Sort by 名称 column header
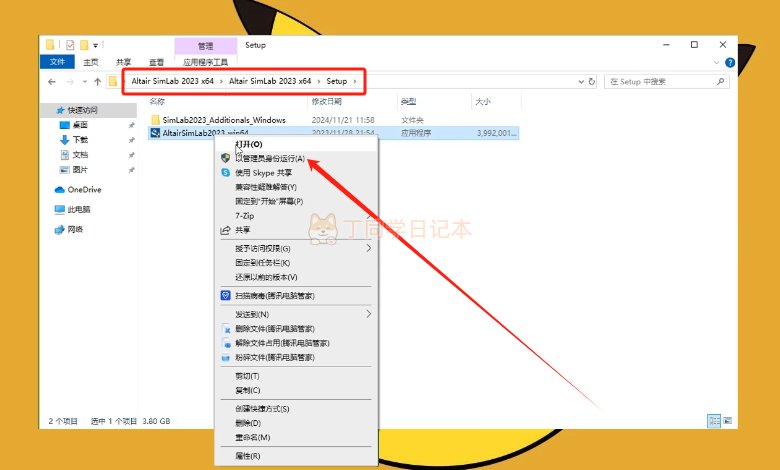780x470 pixels. (x=157, y=101)
